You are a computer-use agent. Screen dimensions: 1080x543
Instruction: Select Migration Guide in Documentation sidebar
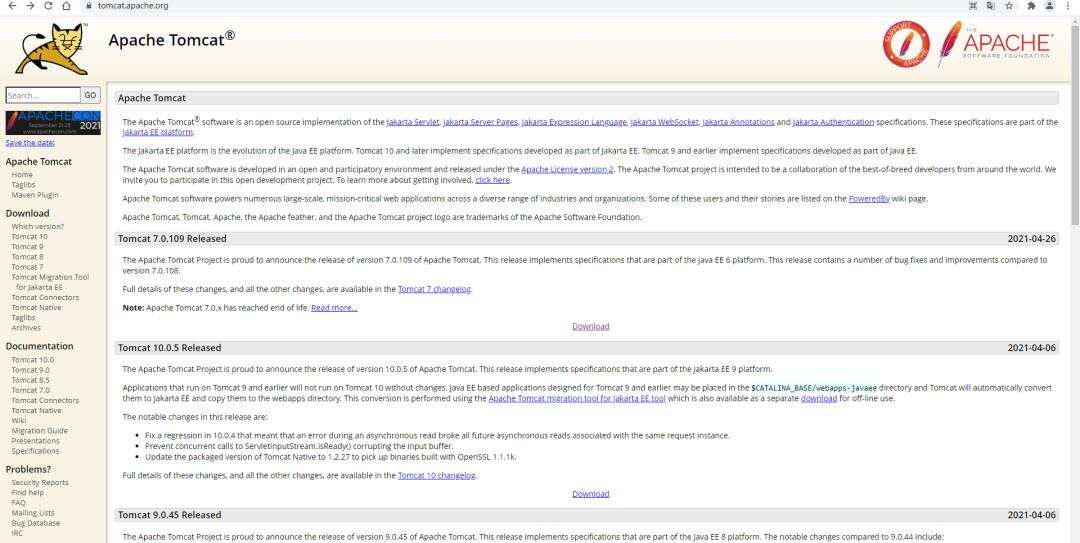pos(40,430)
